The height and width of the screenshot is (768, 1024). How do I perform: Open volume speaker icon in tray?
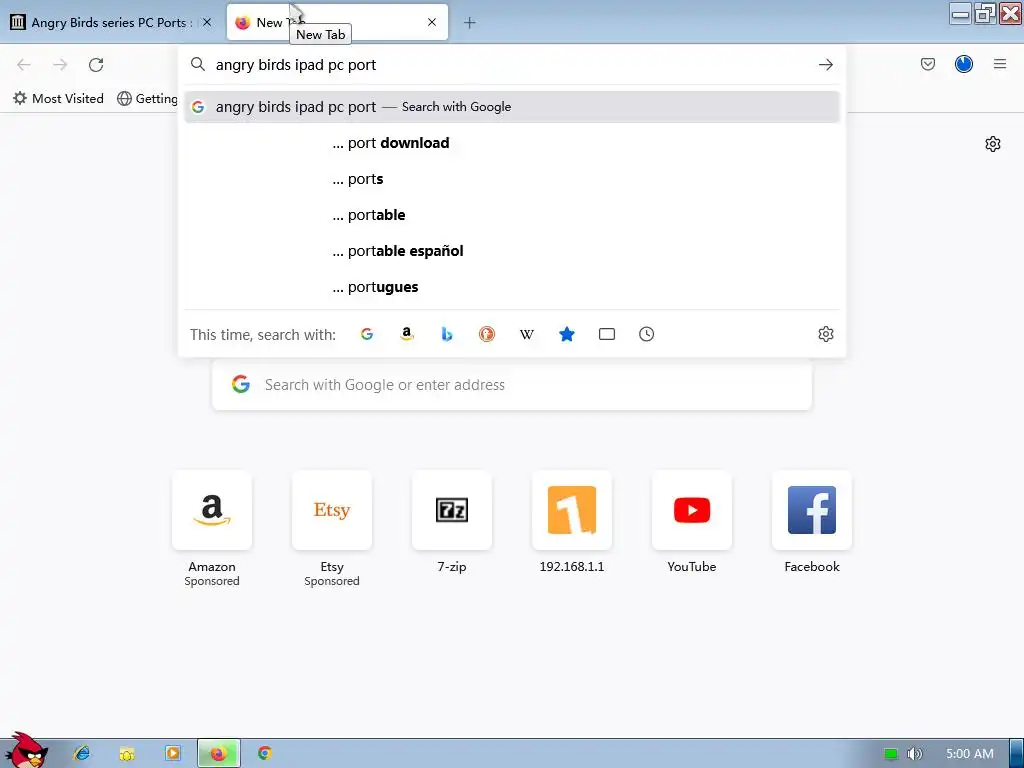pyautogui.click(x=915, y=754)
